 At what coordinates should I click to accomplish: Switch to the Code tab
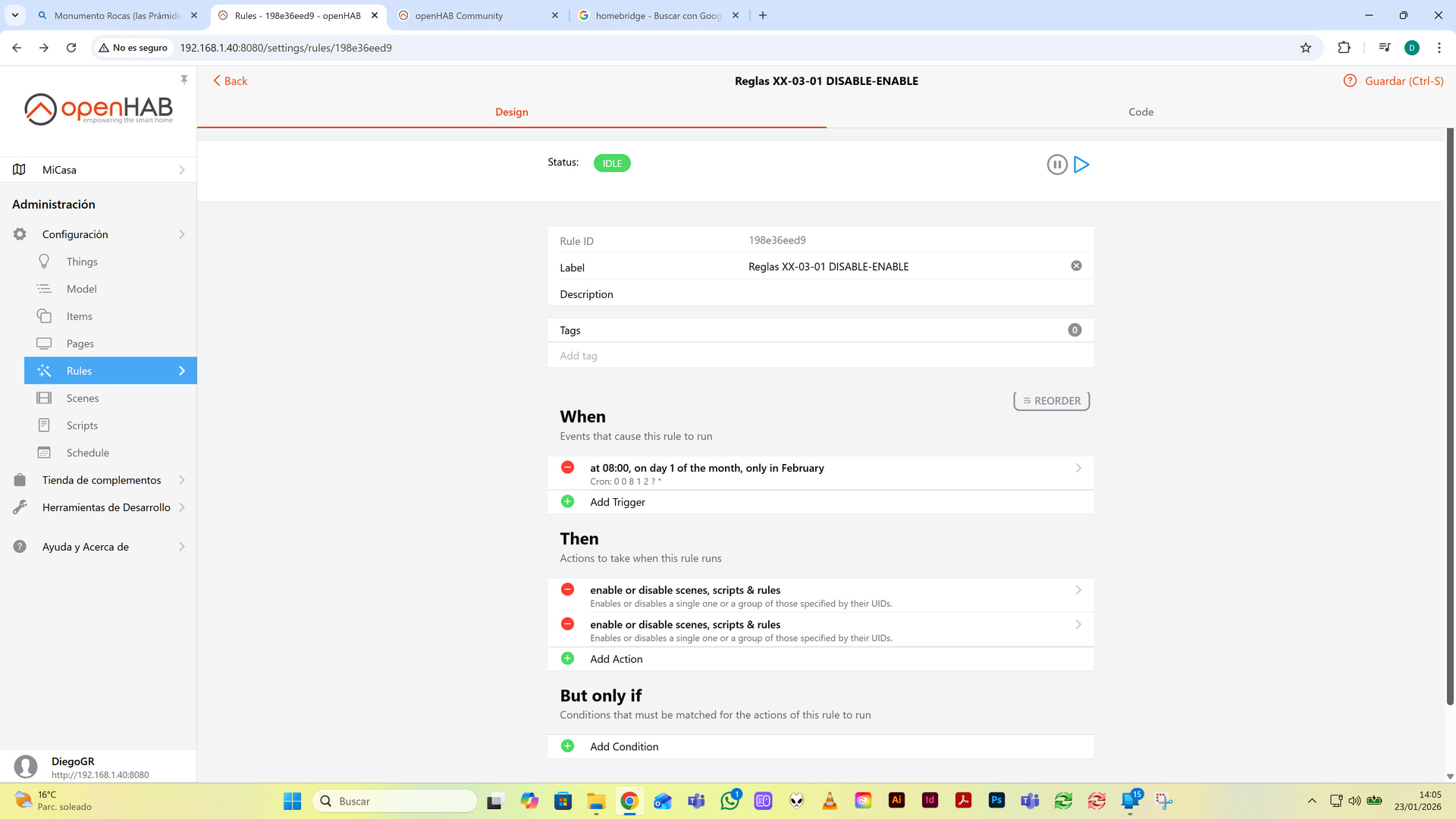tap(1141, 111)
